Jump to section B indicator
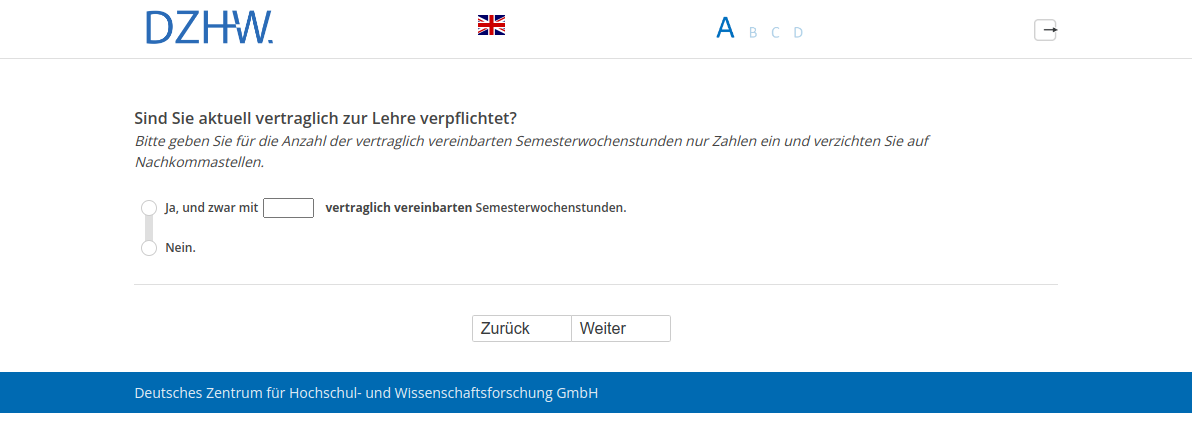 tap(753, 32)
